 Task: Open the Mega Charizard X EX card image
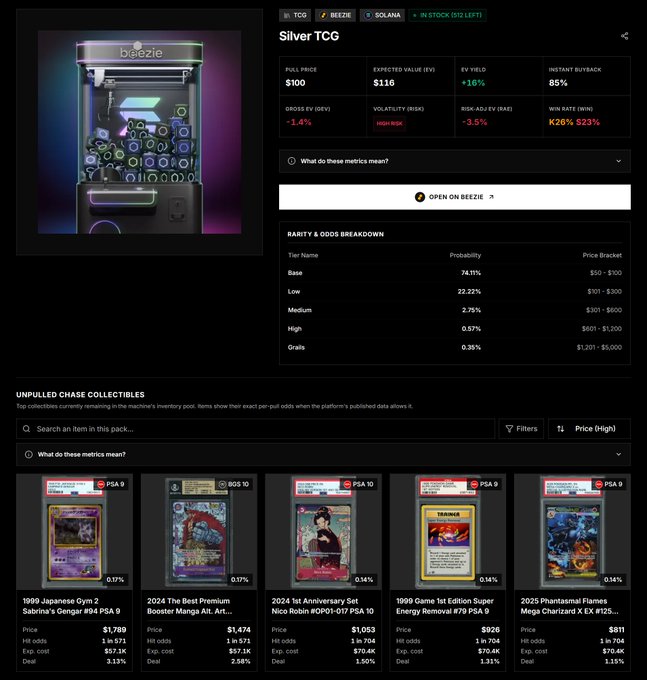click(572, 532)
